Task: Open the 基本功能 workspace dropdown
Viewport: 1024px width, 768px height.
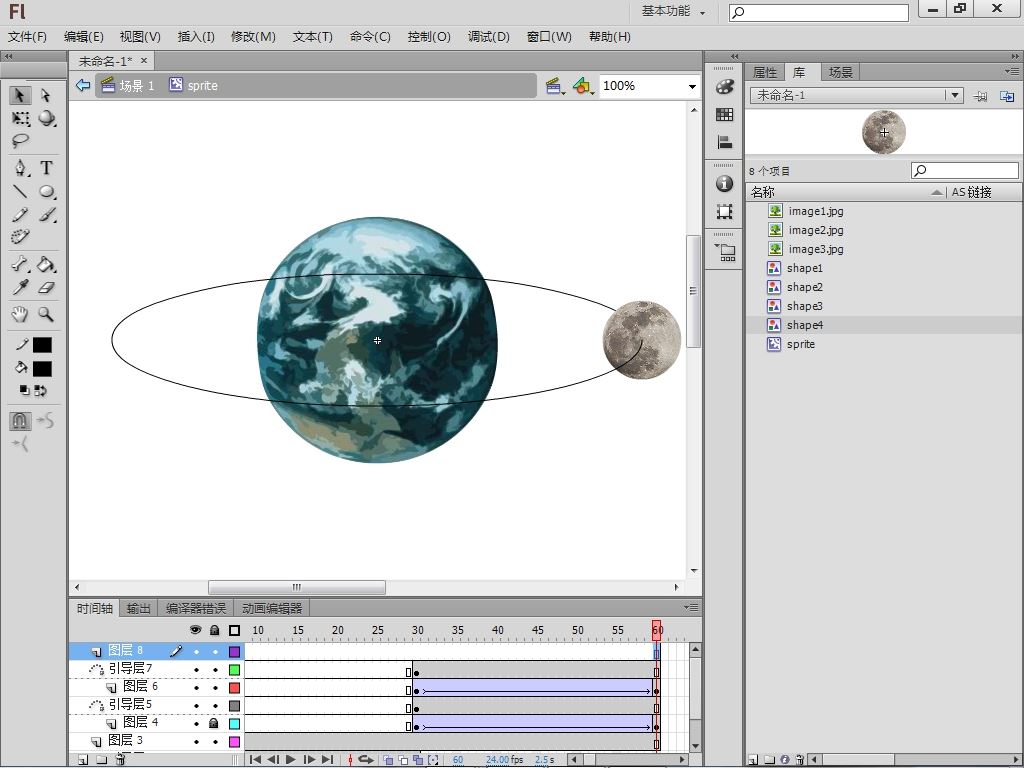Action: (674, 11)
